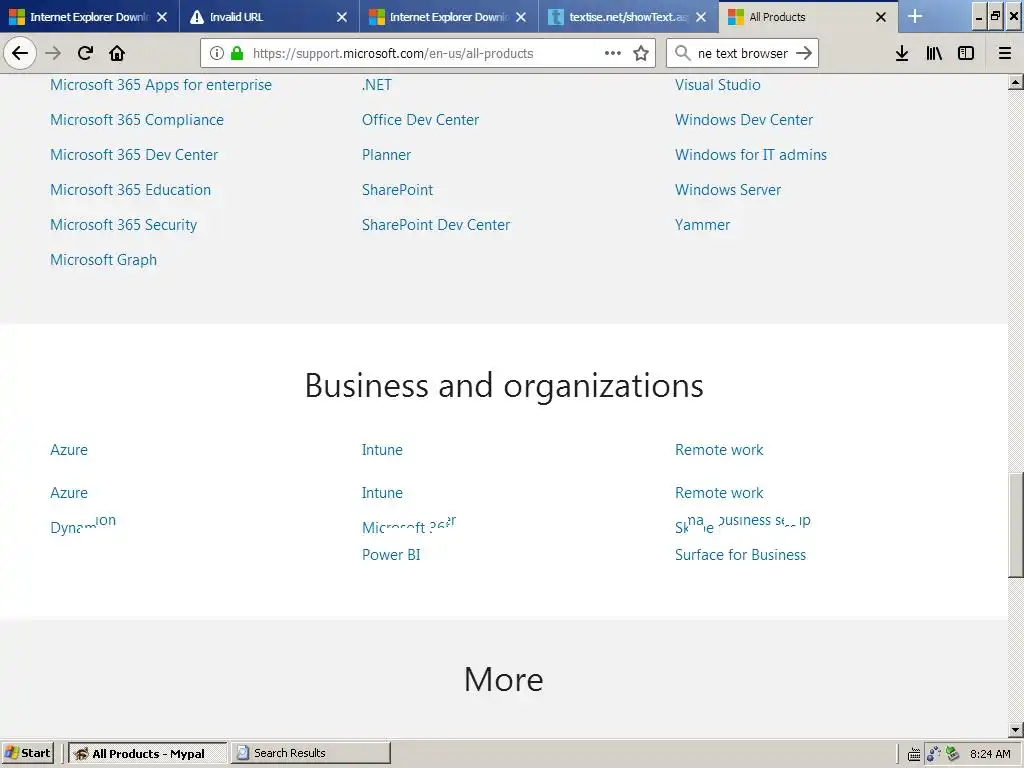Reload the current page
Screen dimensions: 1024x768
(x=86, y=53)
